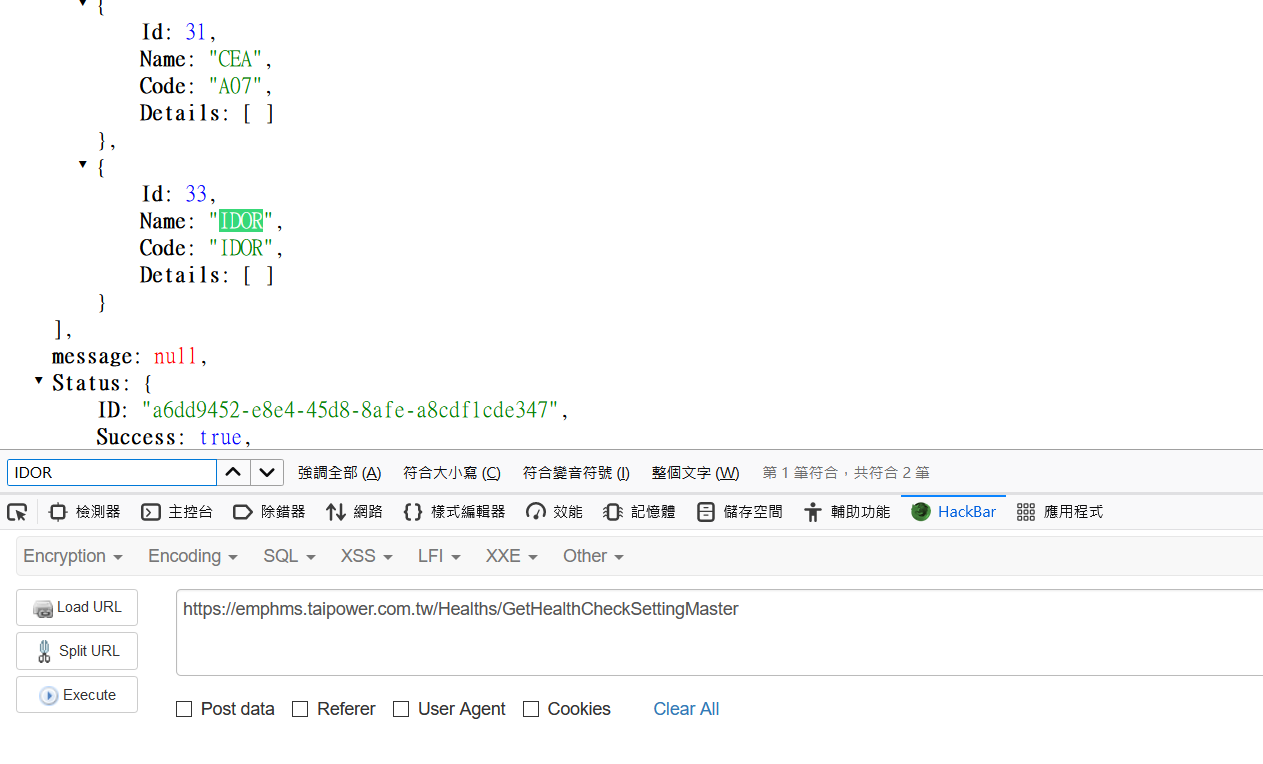Viewport: 1263px width, 764px height.
Task: Open the 樣式編輯器 style editor tab
Action: 454,512
